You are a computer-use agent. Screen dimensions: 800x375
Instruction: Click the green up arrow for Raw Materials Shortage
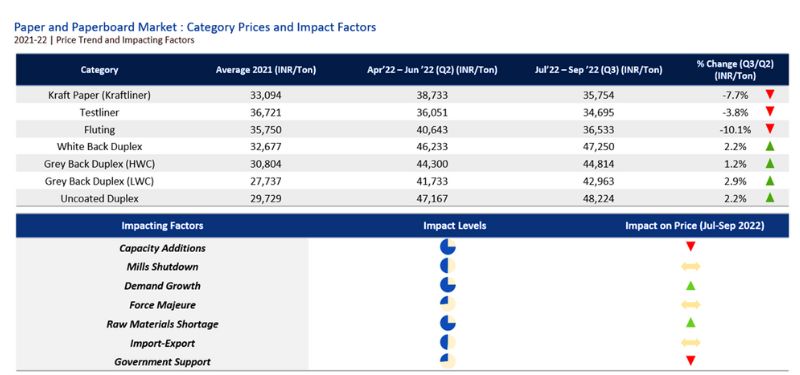coord(690,322)
